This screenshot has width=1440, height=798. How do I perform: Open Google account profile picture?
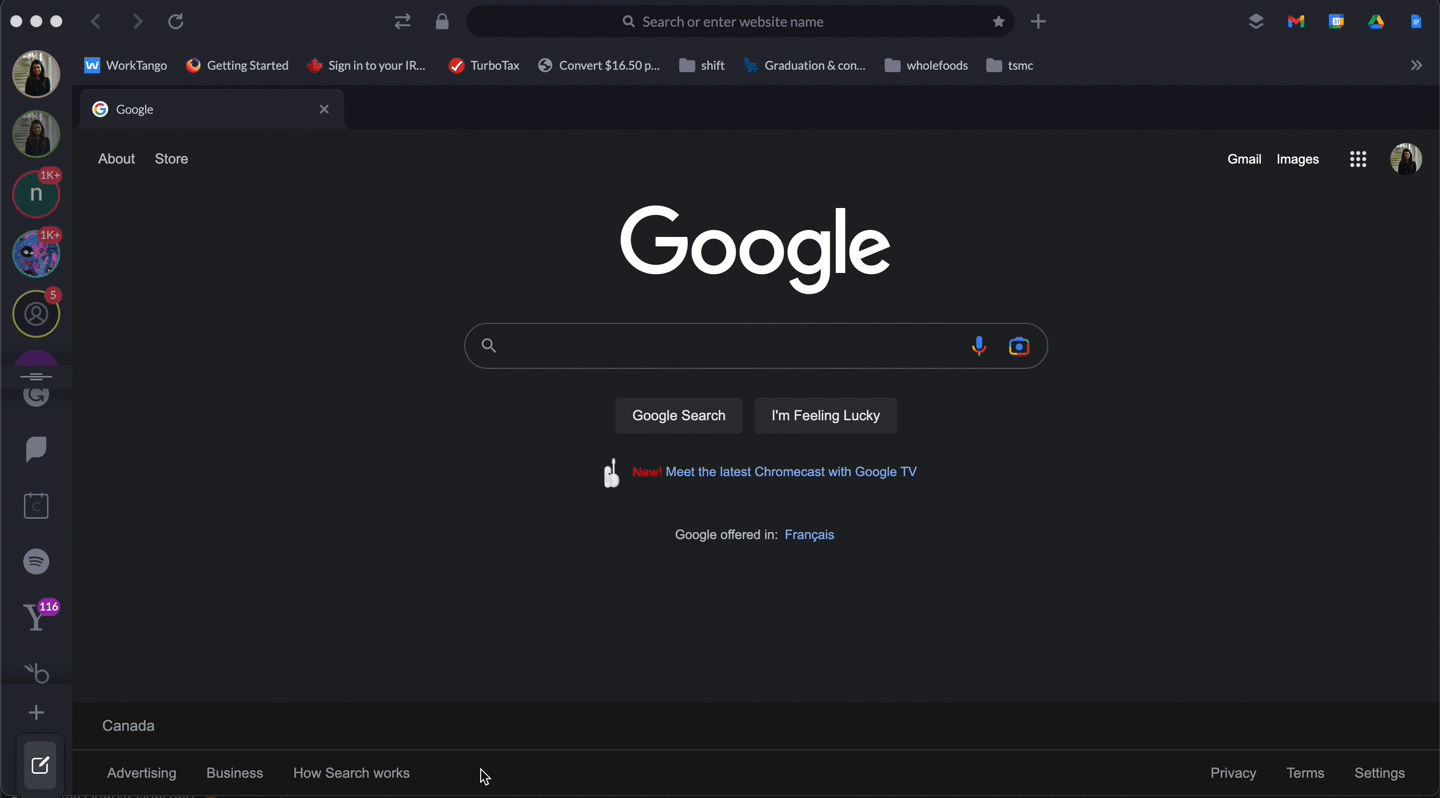click(1406, 159)
